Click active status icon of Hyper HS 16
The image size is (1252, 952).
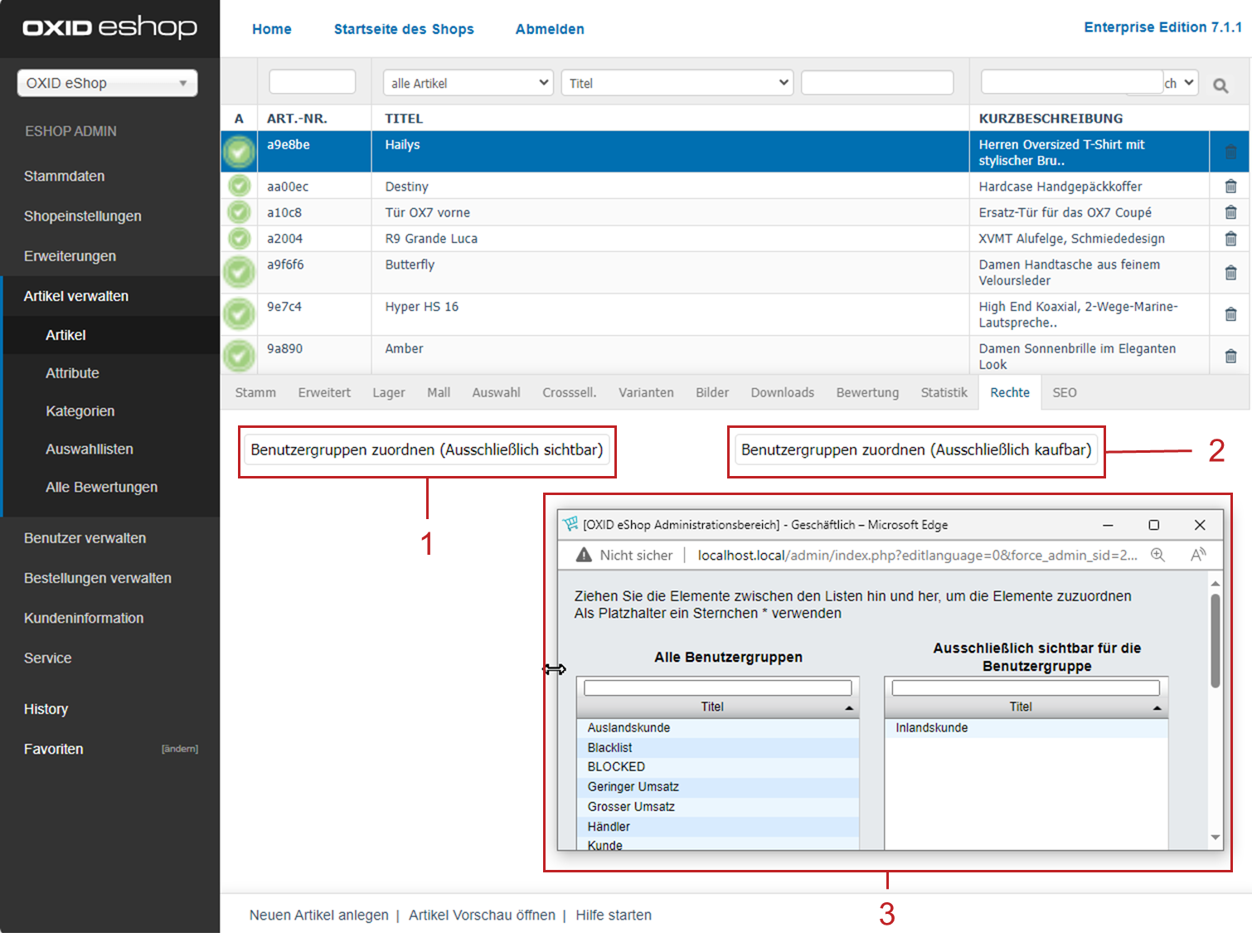click(x=239, y=313)
